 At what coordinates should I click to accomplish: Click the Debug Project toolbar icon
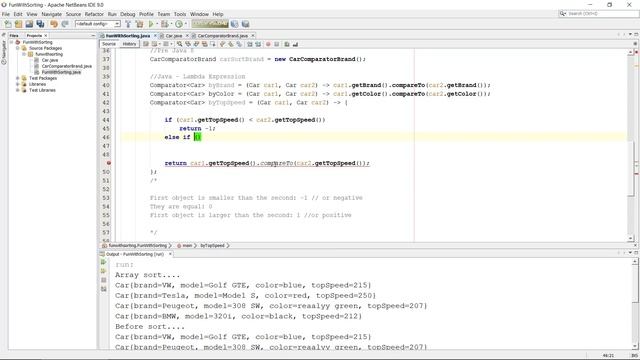tap(164, 24)
